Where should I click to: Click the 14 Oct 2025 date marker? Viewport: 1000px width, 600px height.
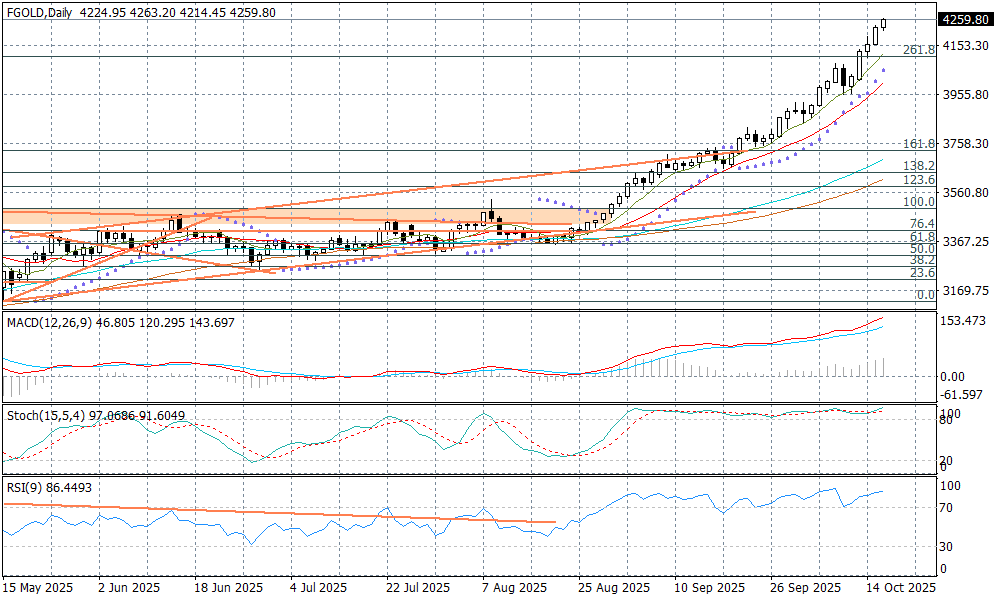click(x=898, y=588)
